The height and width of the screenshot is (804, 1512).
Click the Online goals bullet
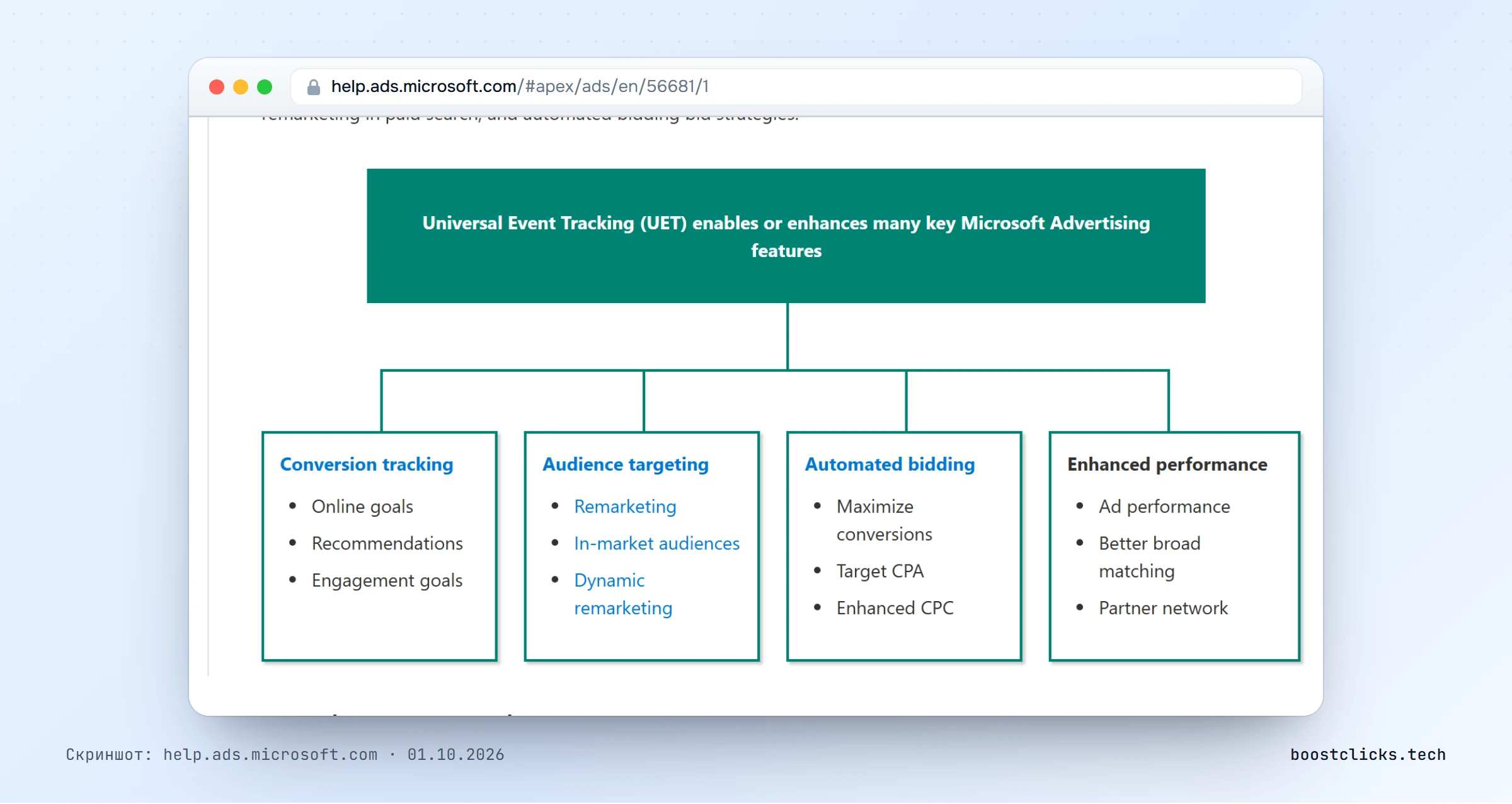tap(362, 507)
